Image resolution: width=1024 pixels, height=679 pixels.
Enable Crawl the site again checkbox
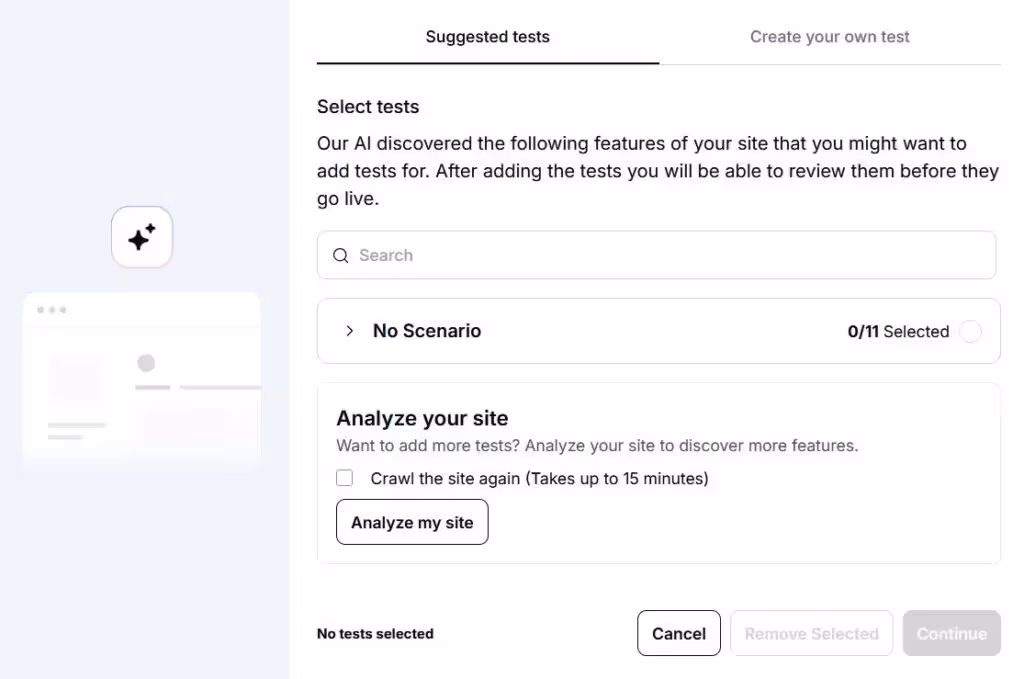point(345,478)
